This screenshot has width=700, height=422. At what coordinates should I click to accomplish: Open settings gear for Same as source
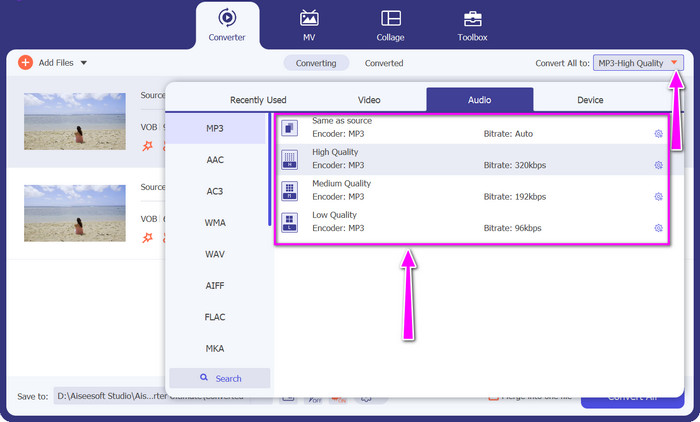click(658, 134)
